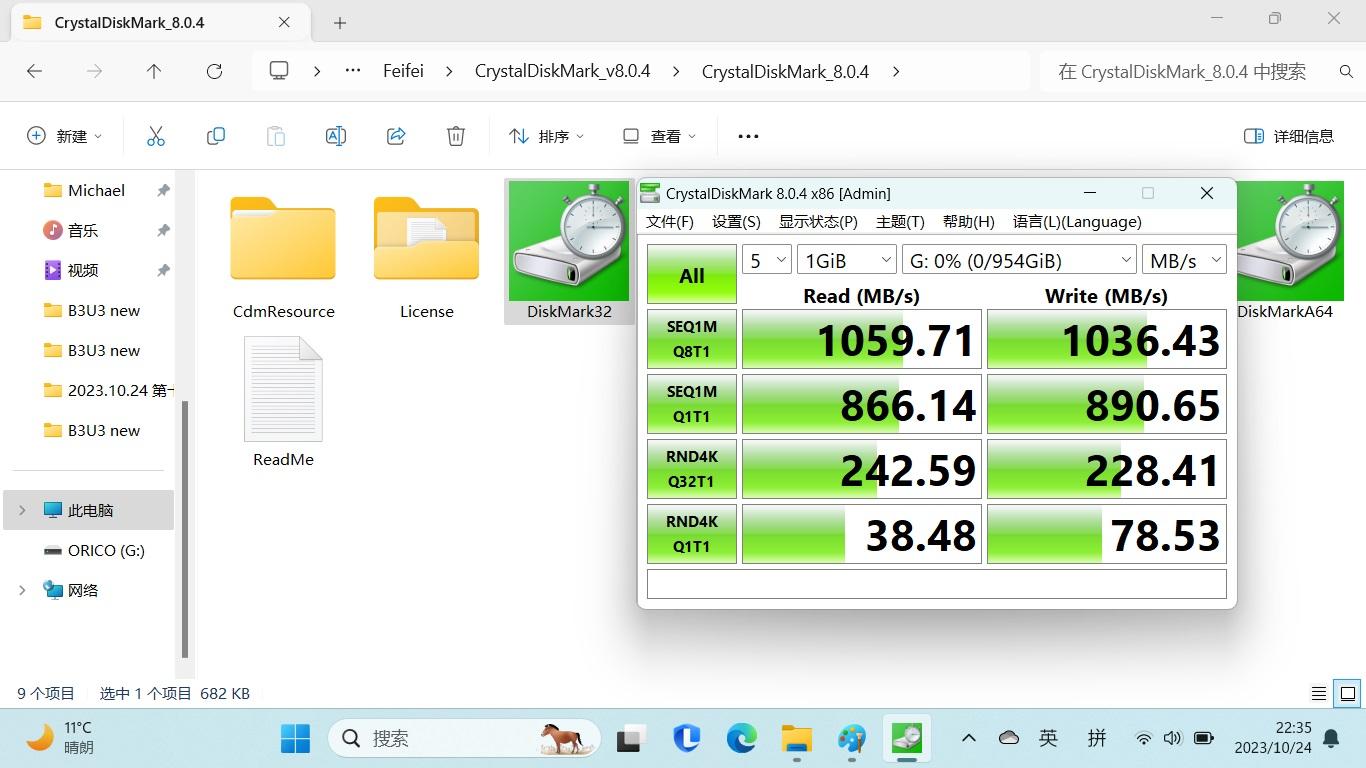
Task: Open the 1GiB test size dropdown
Action: (x=847, y=260)
